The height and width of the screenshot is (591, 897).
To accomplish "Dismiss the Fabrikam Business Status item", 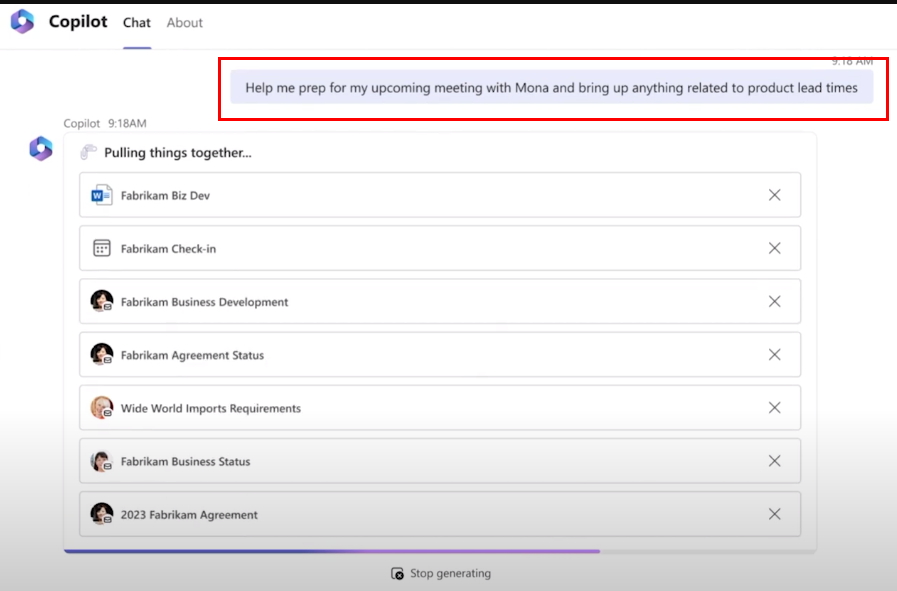I will (775, 461).
